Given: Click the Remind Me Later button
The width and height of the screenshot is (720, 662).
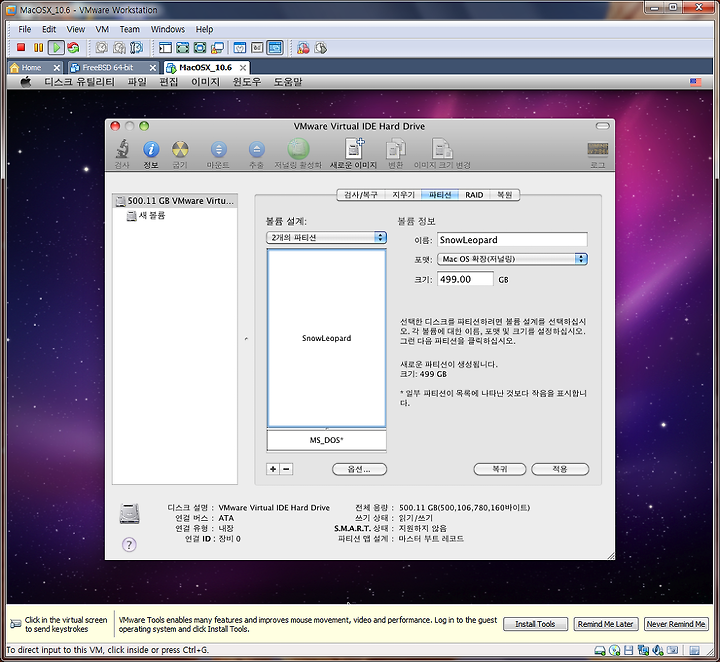Looking at the screenshot, I should pyautogui.click(x=605, y=624).
